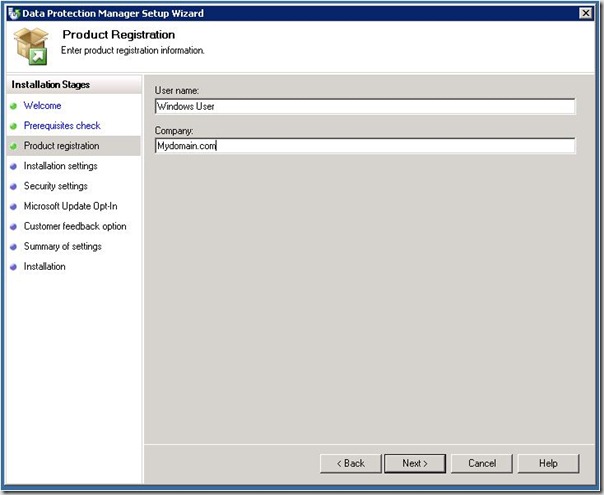604x495 pixels.
Task: Open Help for the wizard
Action: (548, 463)
